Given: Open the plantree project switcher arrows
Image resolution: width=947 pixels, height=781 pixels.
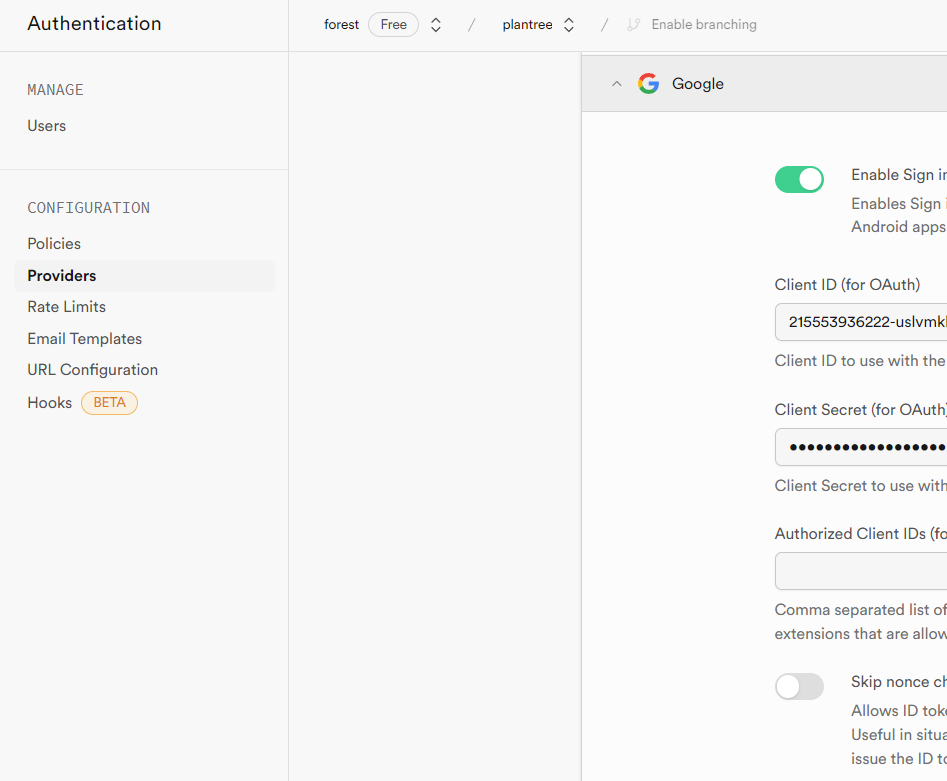Looking at the screenshot, I should pyautogui.click(x=568, y=25).
